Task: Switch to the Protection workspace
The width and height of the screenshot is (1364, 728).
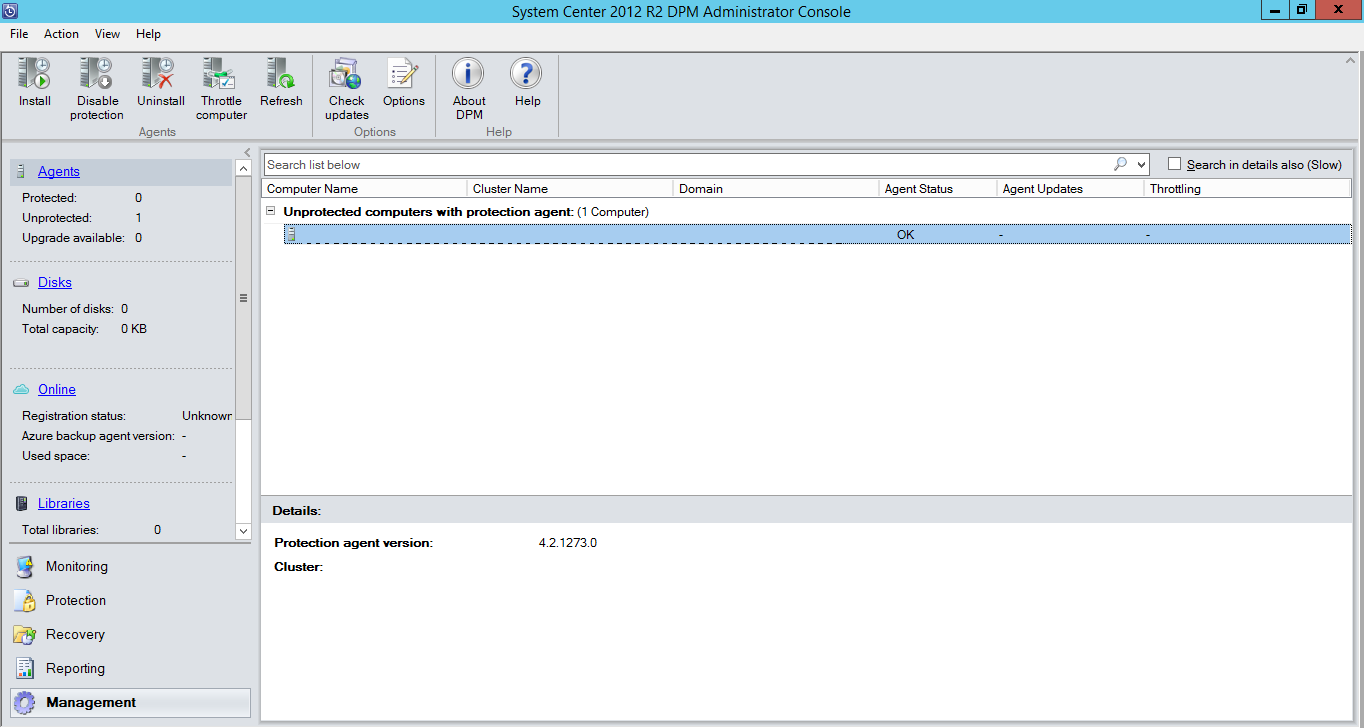Action: 74,600
